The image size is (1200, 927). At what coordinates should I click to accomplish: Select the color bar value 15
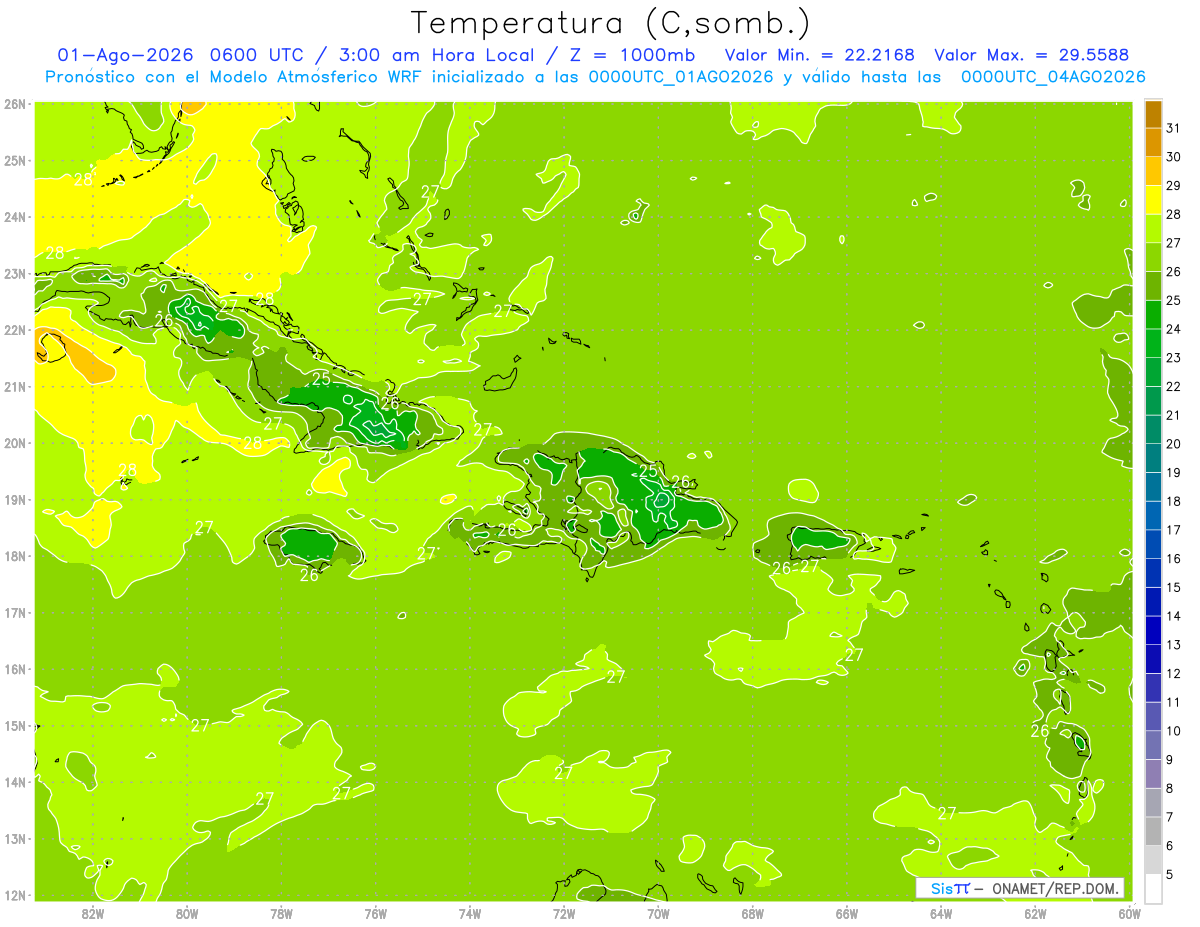click(x=1173, y=587)
